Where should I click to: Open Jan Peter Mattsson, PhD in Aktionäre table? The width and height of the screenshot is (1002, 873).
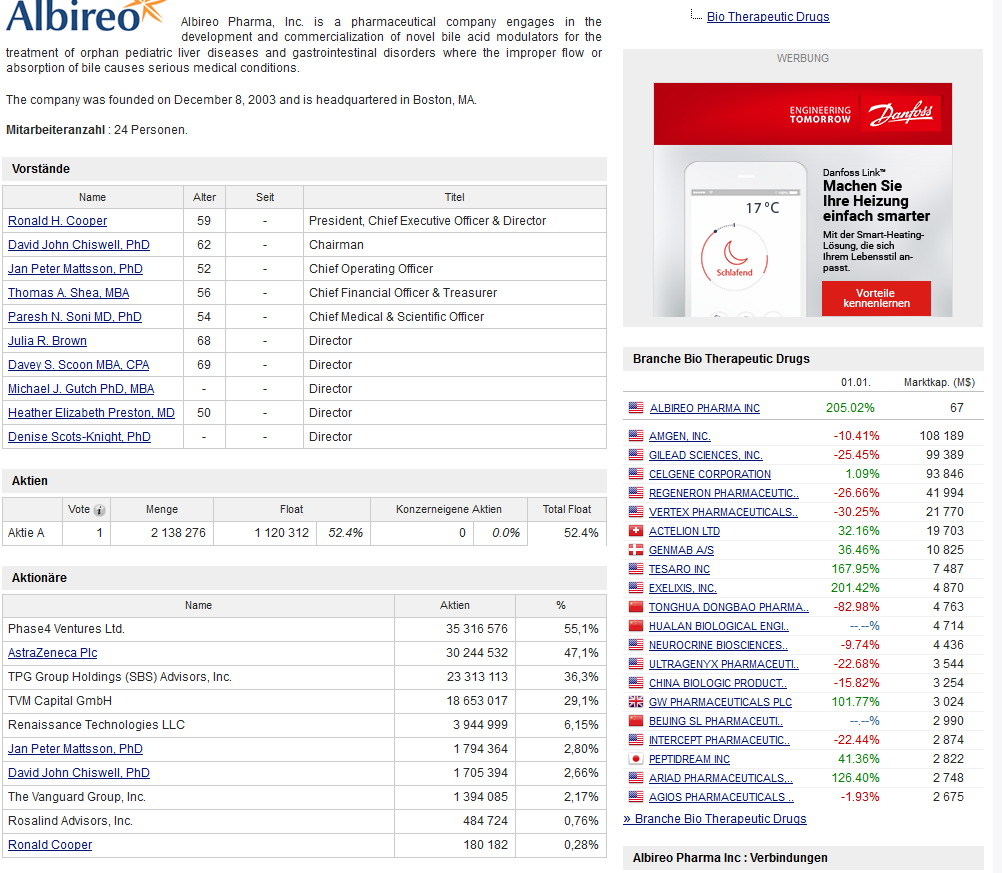point(75,748)
